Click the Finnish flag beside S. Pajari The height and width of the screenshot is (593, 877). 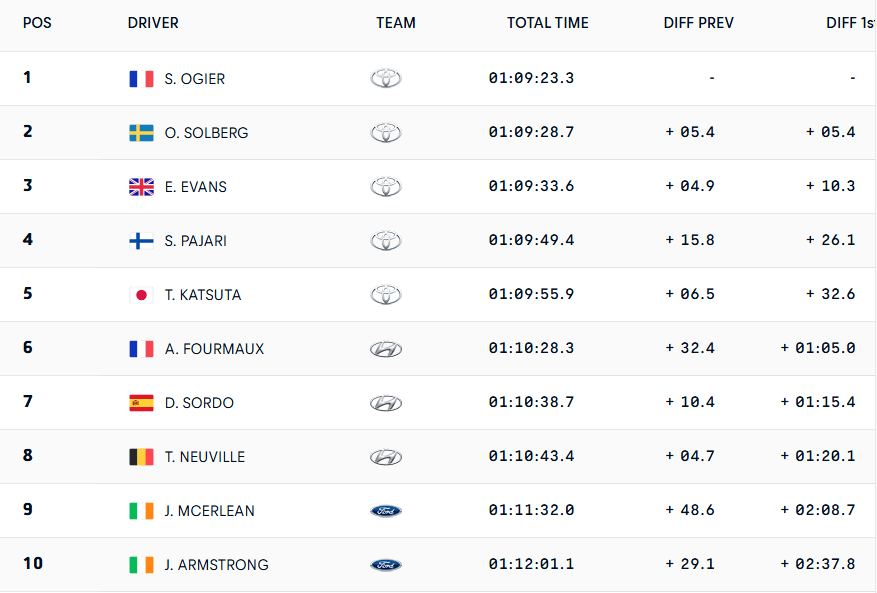coord(141,241)
